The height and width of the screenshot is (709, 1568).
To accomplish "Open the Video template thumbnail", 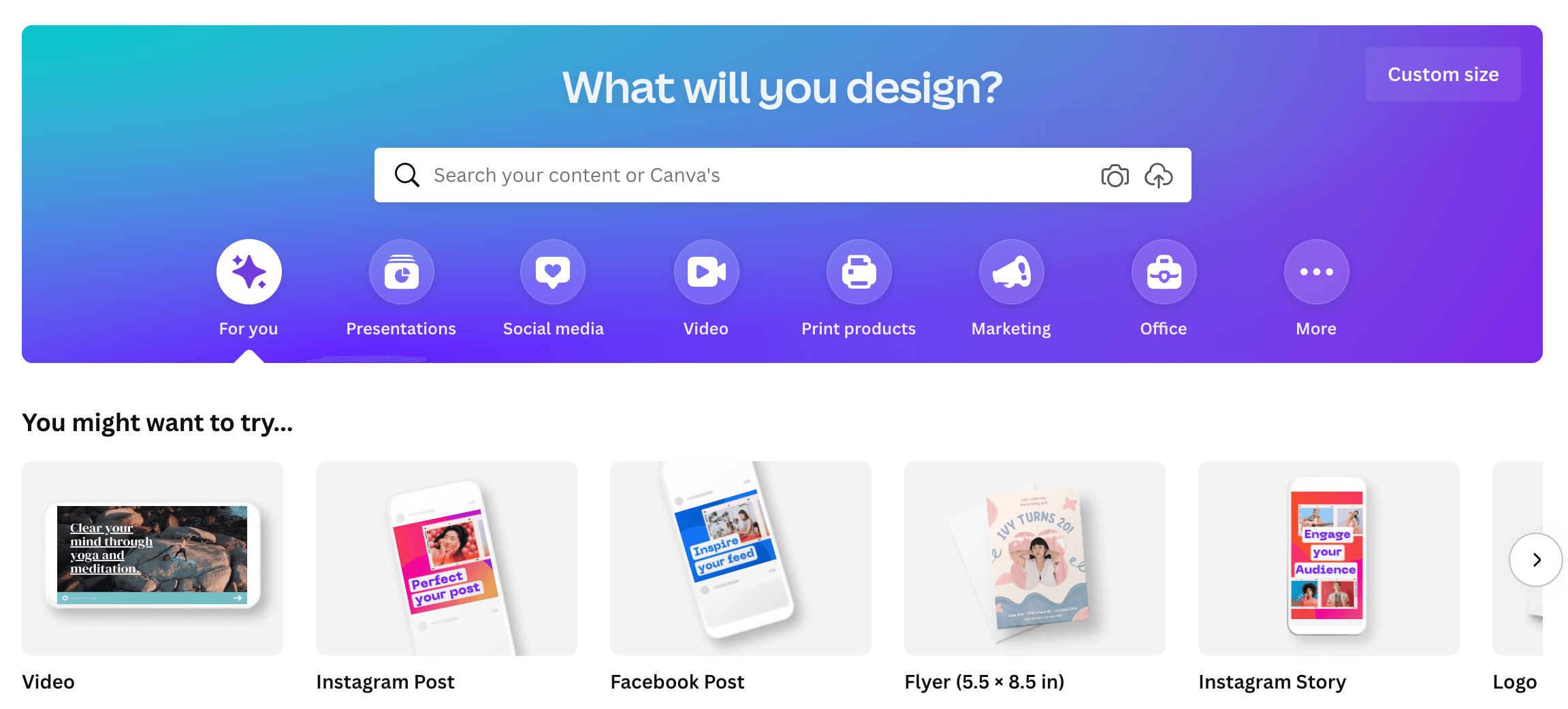I will (x=153, y=558).
